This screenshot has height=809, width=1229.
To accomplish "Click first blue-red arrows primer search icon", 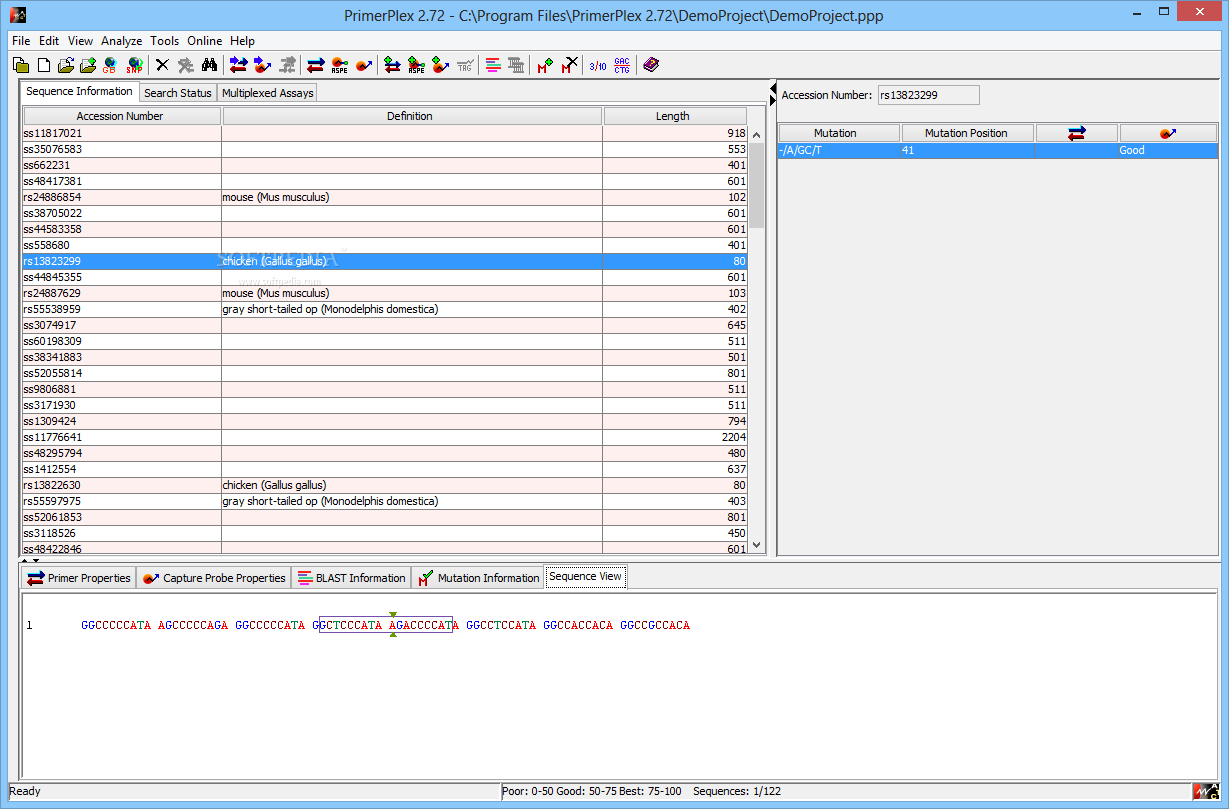I will (239, 65).
